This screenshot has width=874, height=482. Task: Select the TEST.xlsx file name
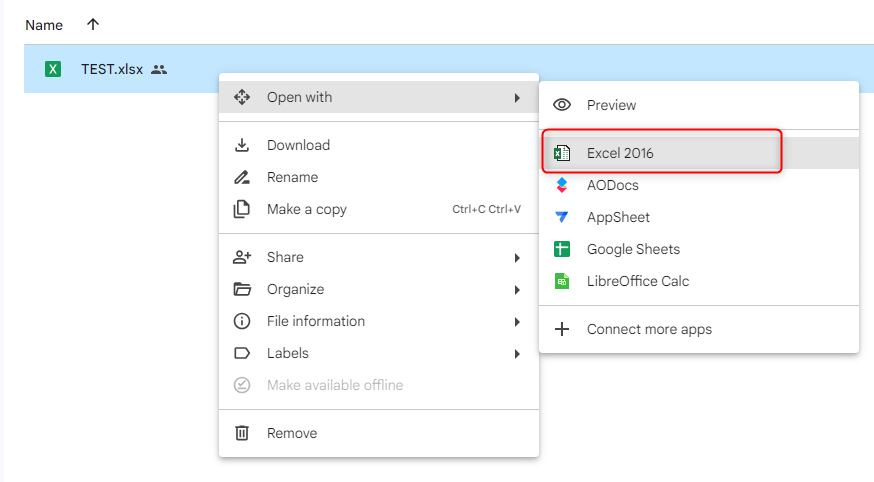point(112,69)
